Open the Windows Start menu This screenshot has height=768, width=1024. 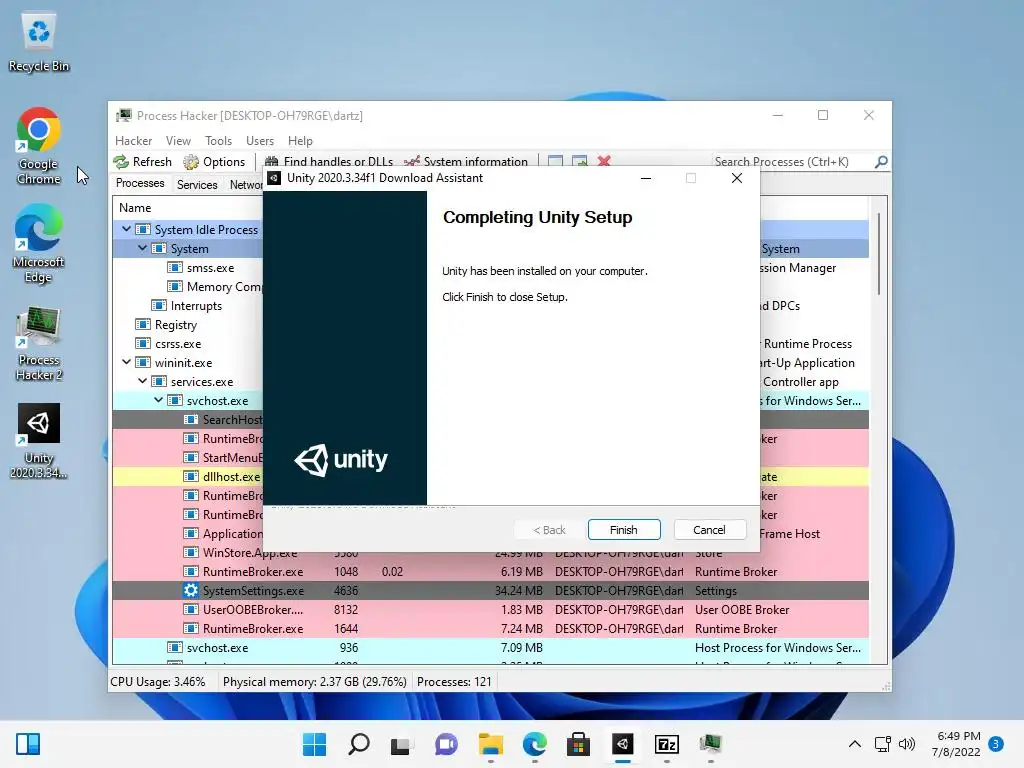click(x=314, y=744)
